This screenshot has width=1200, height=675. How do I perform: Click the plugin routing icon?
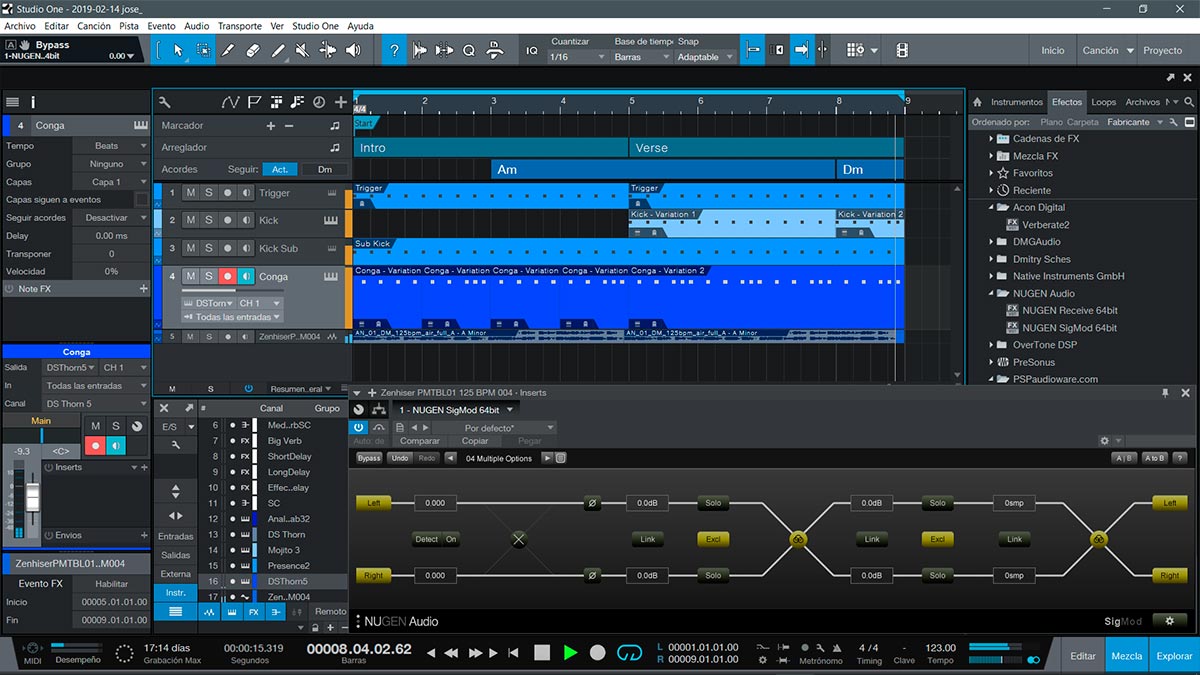pos(379,410)
